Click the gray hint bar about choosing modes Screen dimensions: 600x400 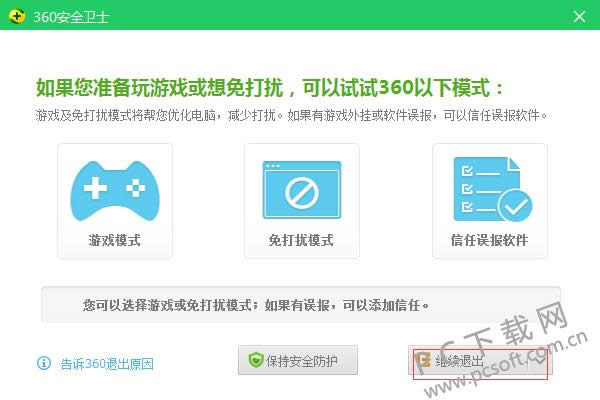[x=300, y=304]
